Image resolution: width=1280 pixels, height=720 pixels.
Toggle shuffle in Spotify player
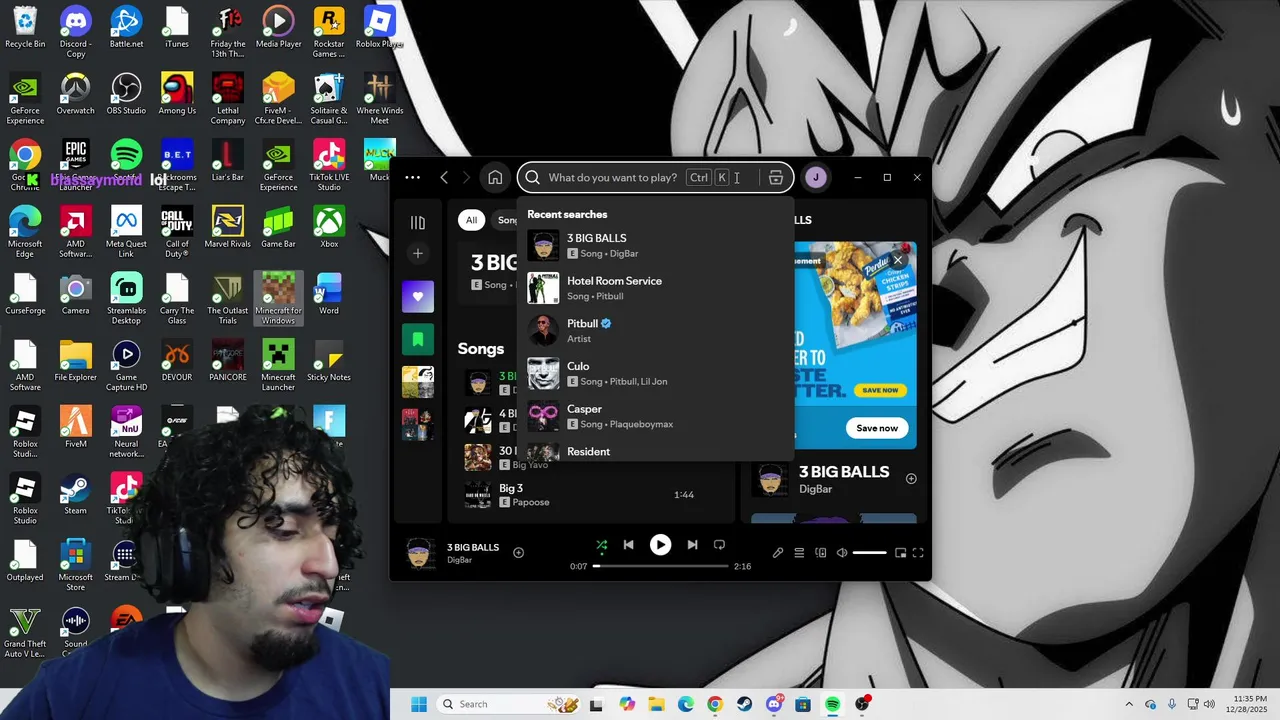coord(602,545)
